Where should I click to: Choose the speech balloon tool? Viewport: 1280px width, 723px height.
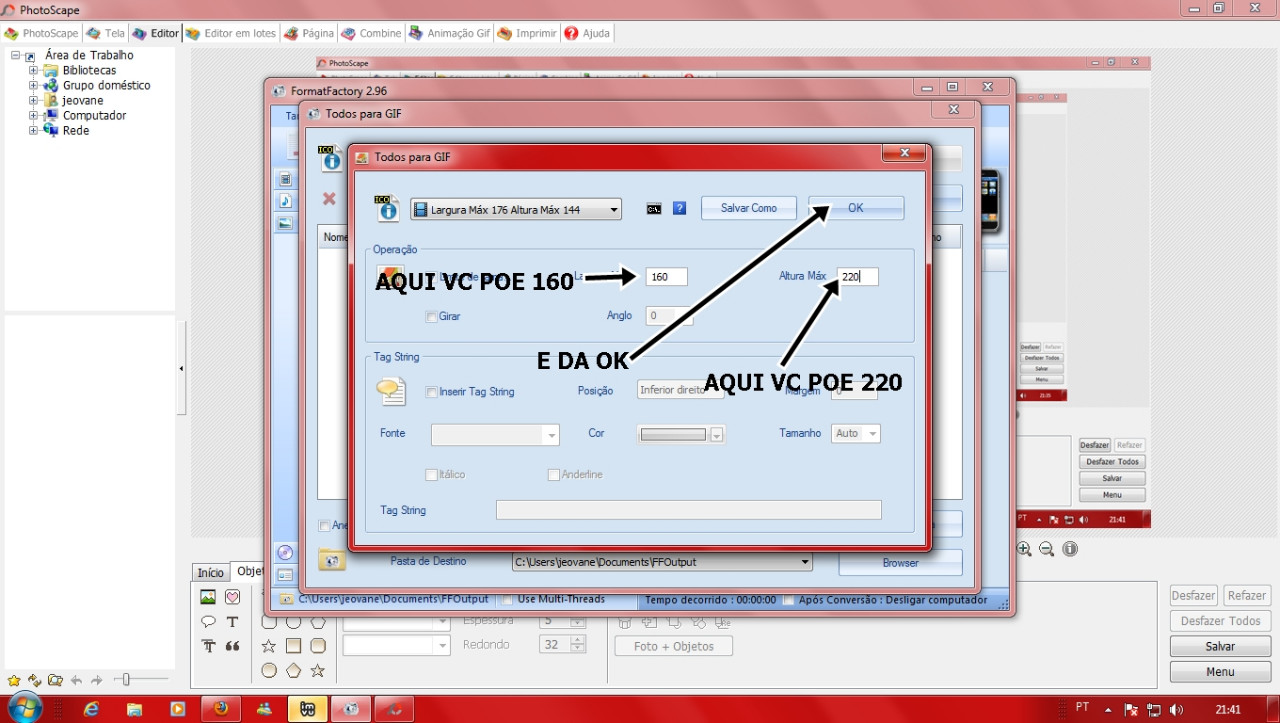[208, 622]
